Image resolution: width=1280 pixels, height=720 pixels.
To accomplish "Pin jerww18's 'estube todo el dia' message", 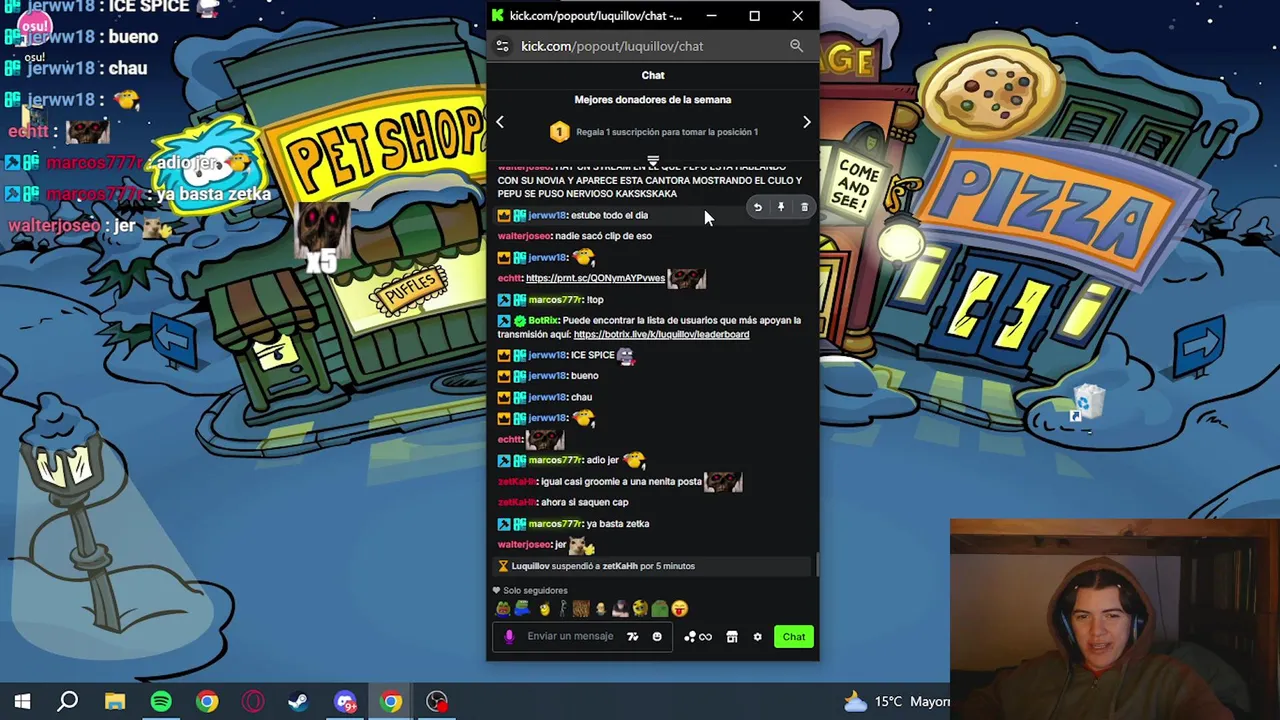I will (x=781, y=207).
